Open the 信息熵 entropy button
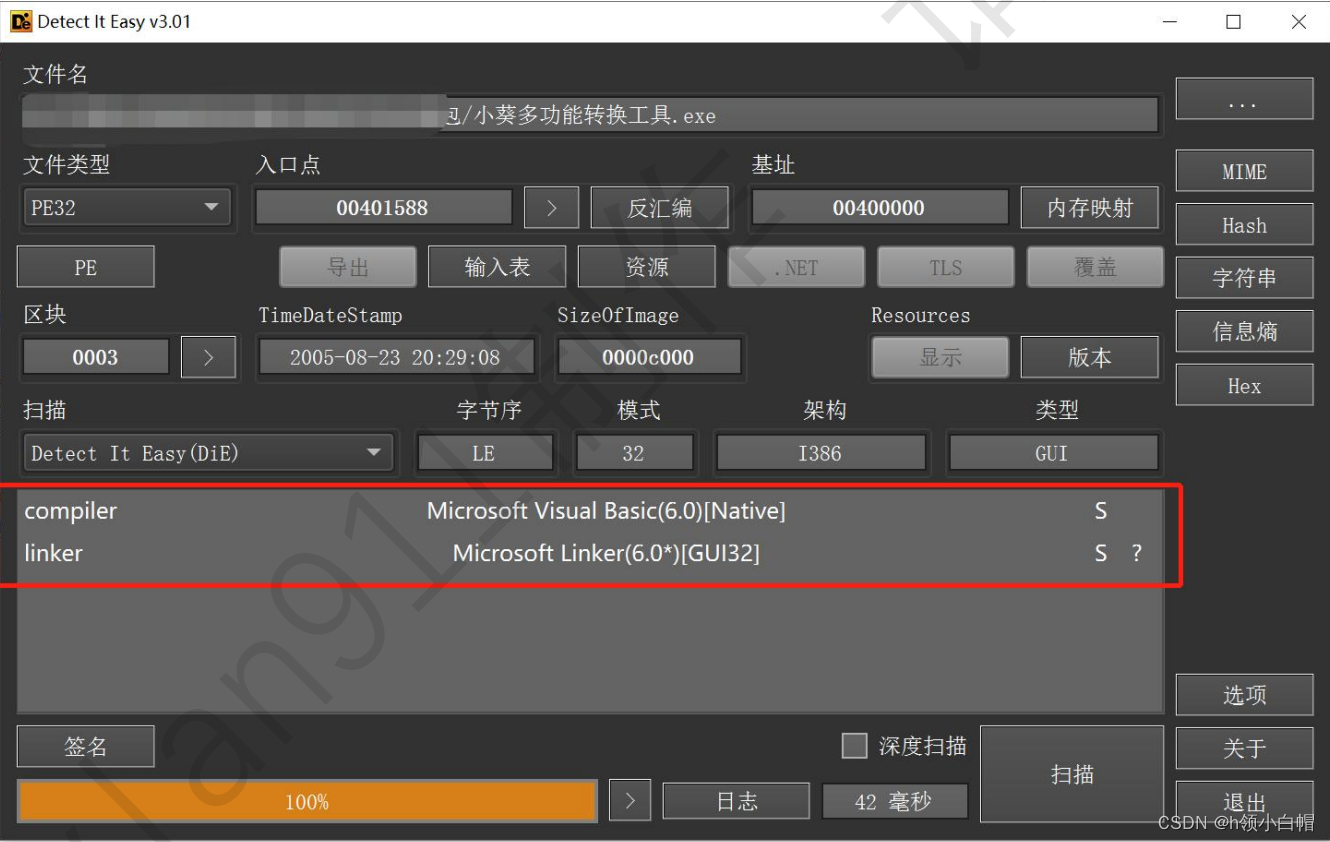 (1244, 331)
